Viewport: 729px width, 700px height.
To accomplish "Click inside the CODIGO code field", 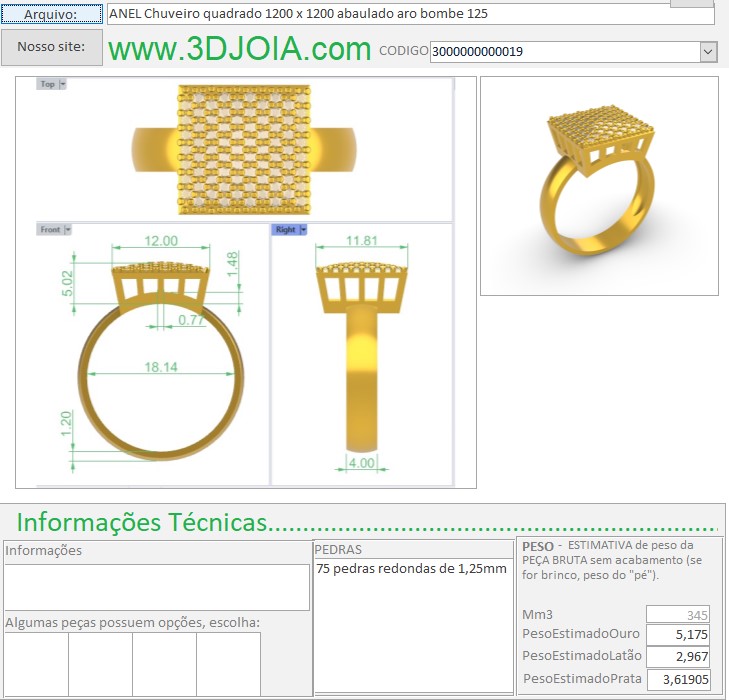I will click(x=563, y=52).
